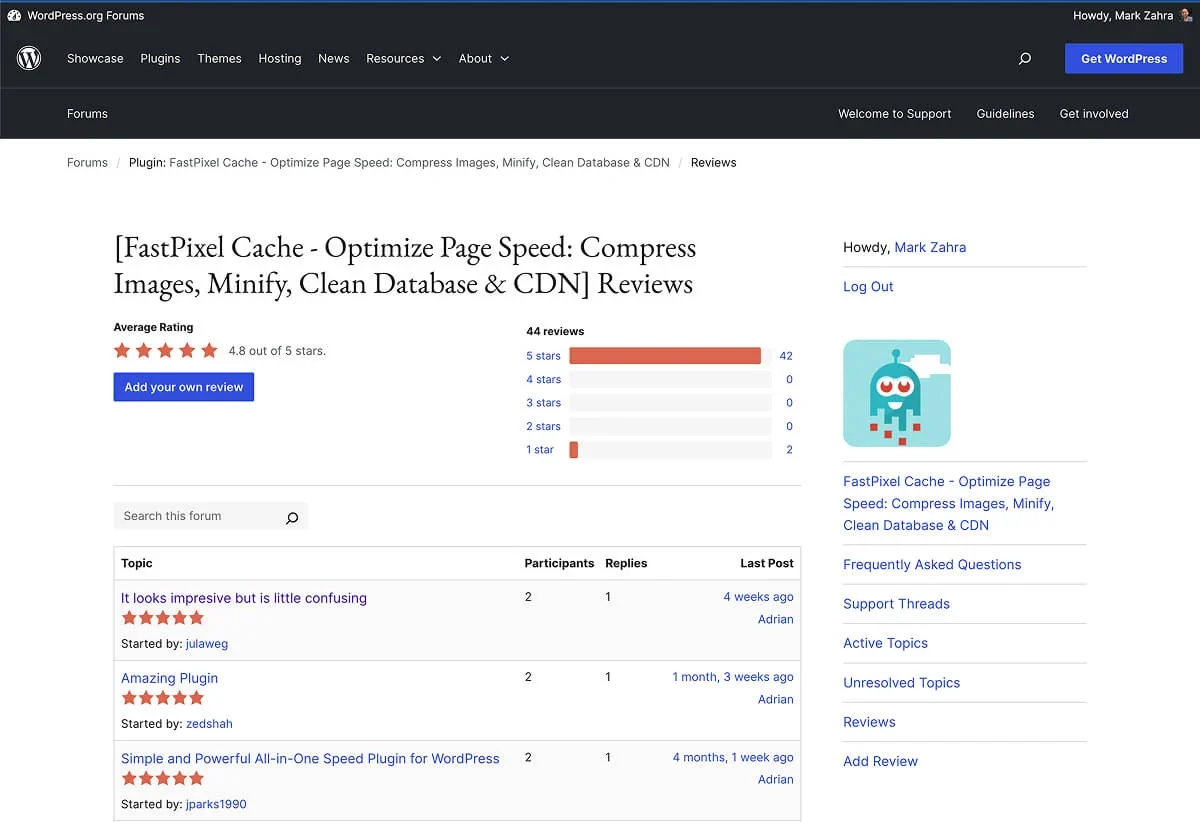Viewport: 1200px width, 822px height.
Task: Click Howdy, Mark Zahra in admin bar
Action: tap(1123, 15)
